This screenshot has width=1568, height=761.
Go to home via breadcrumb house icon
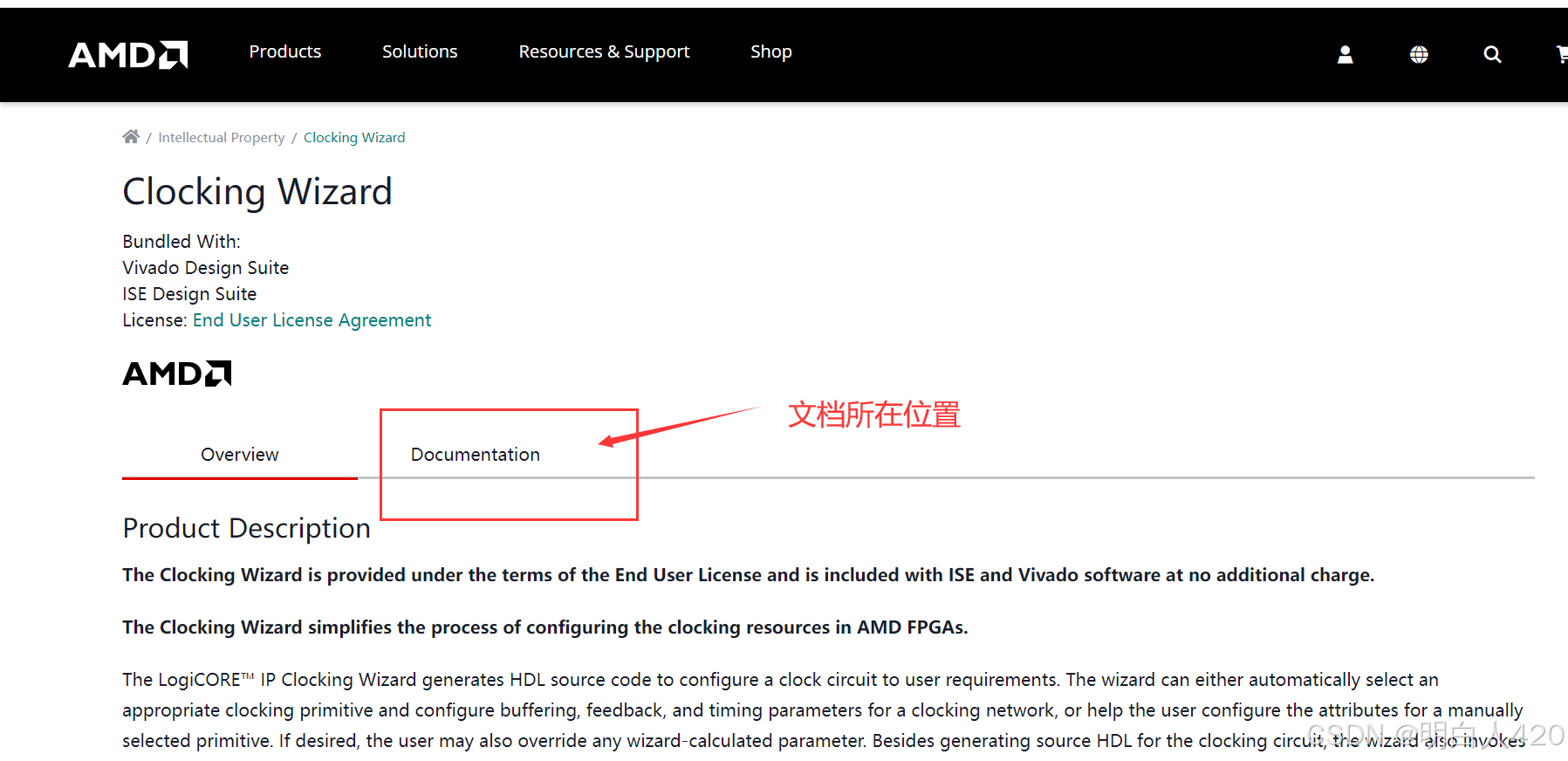pos(131,136)
